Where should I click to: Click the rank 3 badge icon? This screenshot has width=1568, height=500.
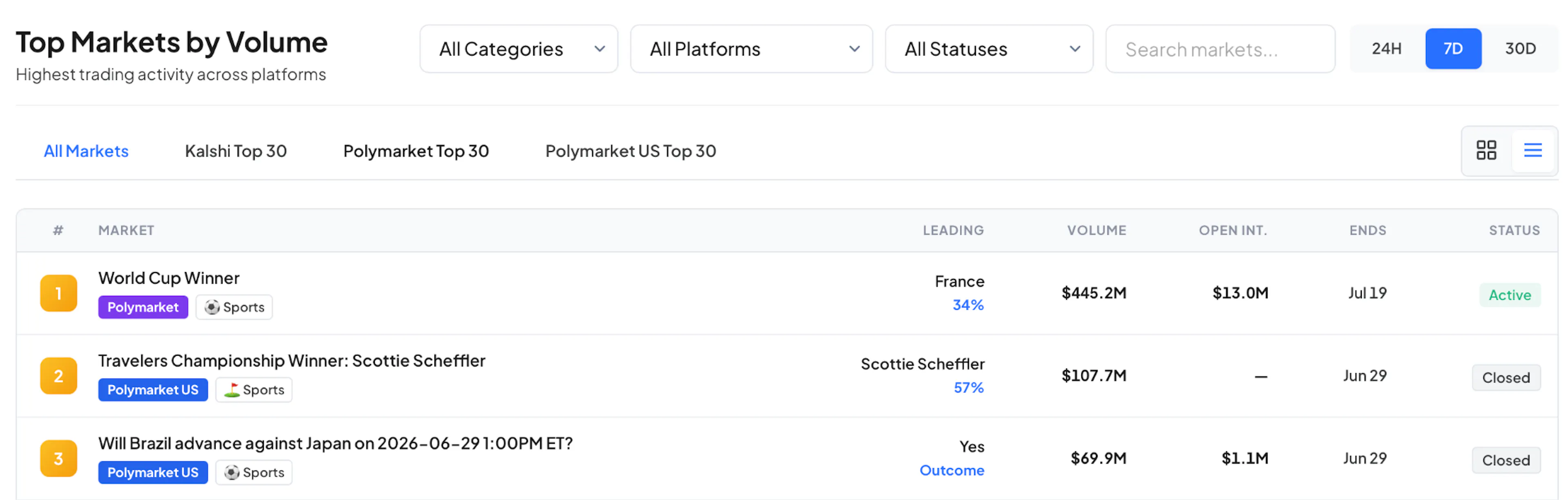58,459
